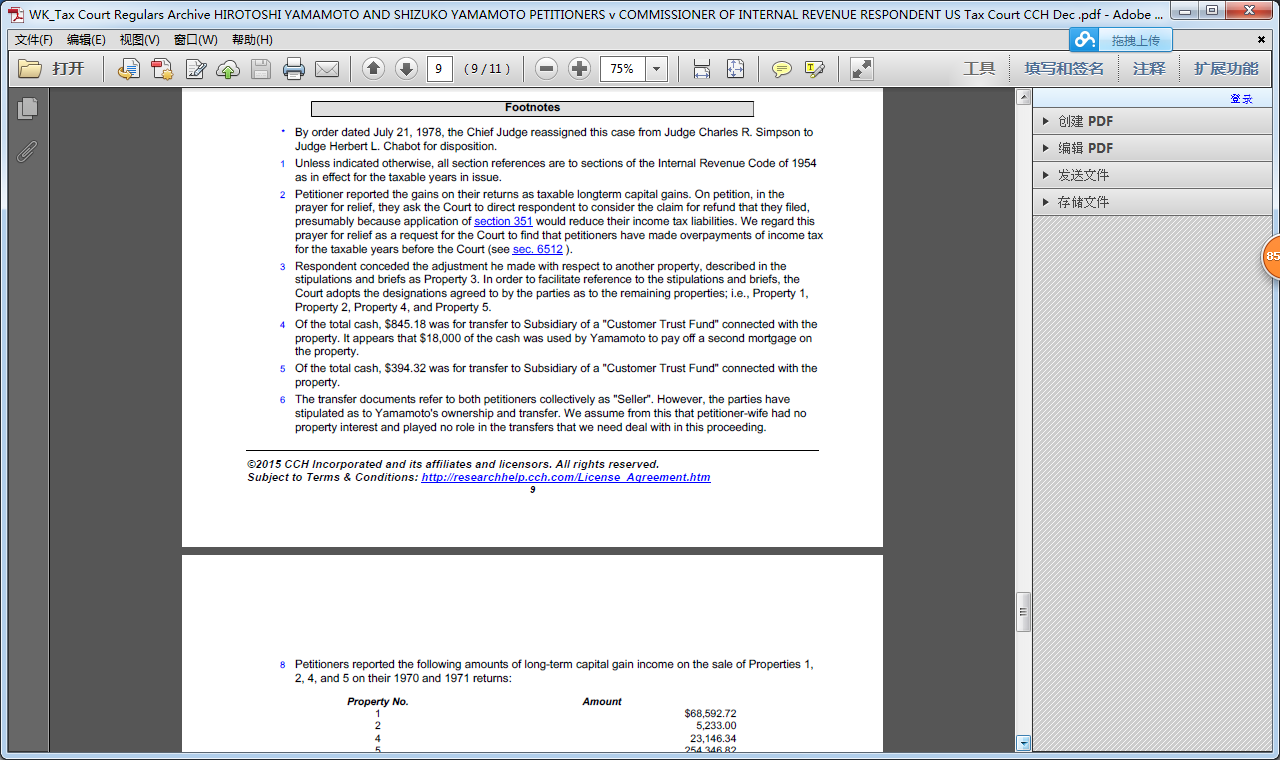Add a sticky note comment
Viewport: 1280px width, 760px height.
(x=782, y=69)
